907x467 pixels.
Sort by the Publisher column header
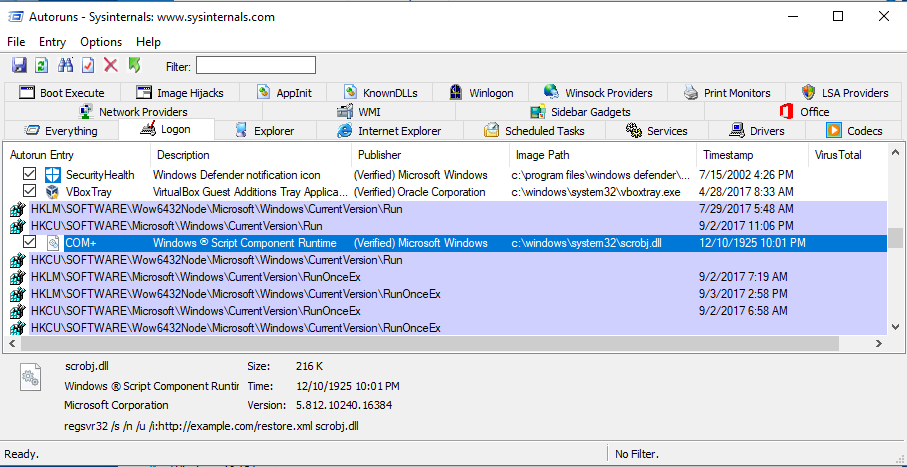pyautogui.click(x=430, y=155)
